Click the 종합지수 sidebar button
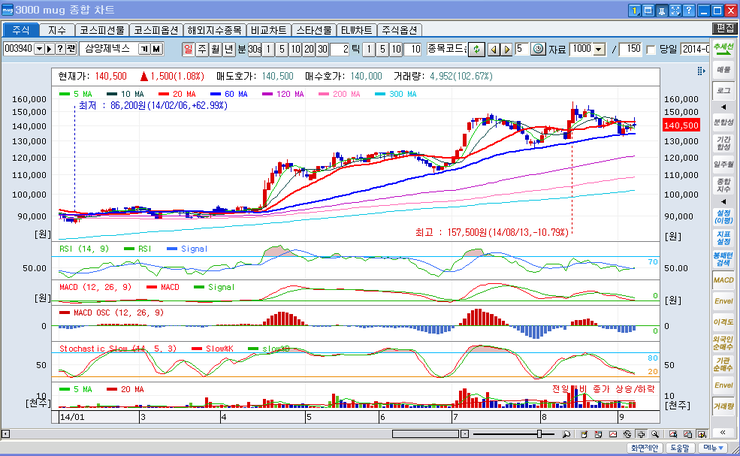 [x=723, y=185]
